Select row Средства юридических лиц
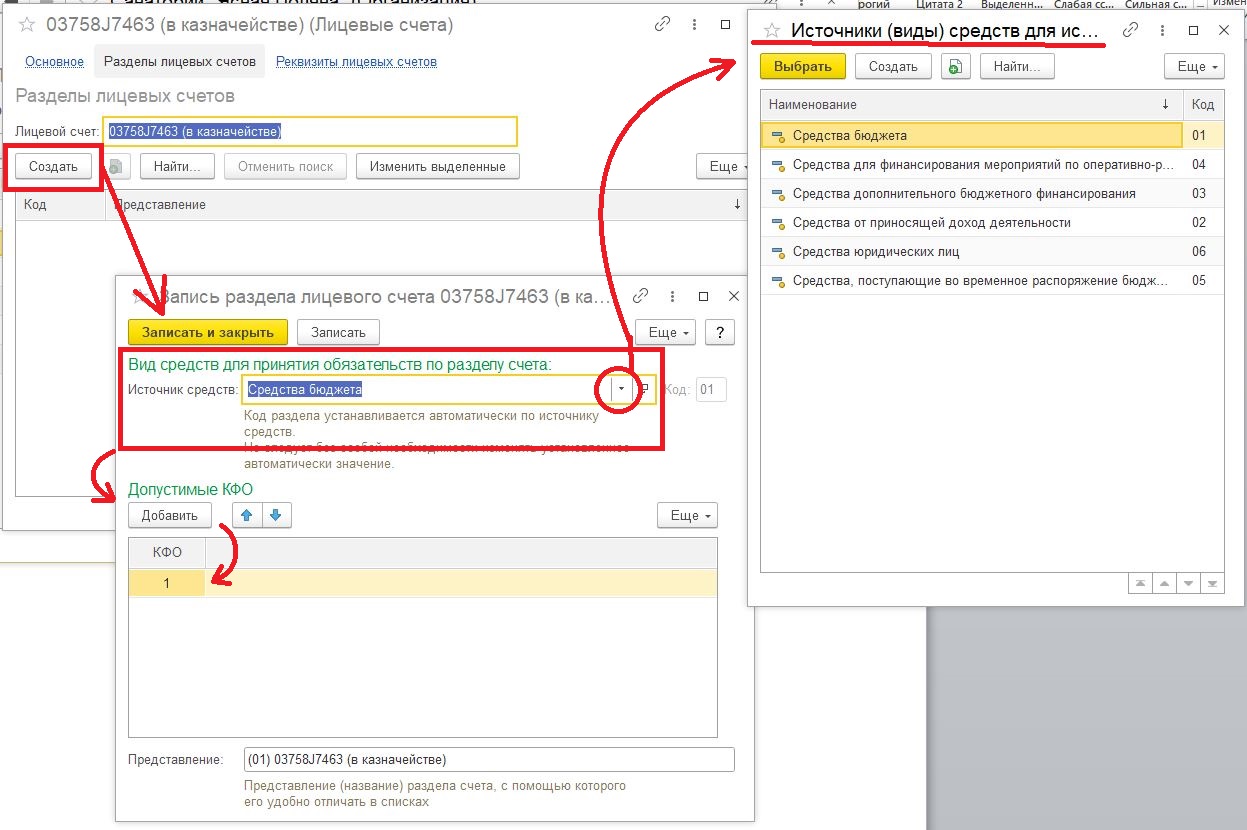Screen dimensions: 1247x830 tap(991, 251)
